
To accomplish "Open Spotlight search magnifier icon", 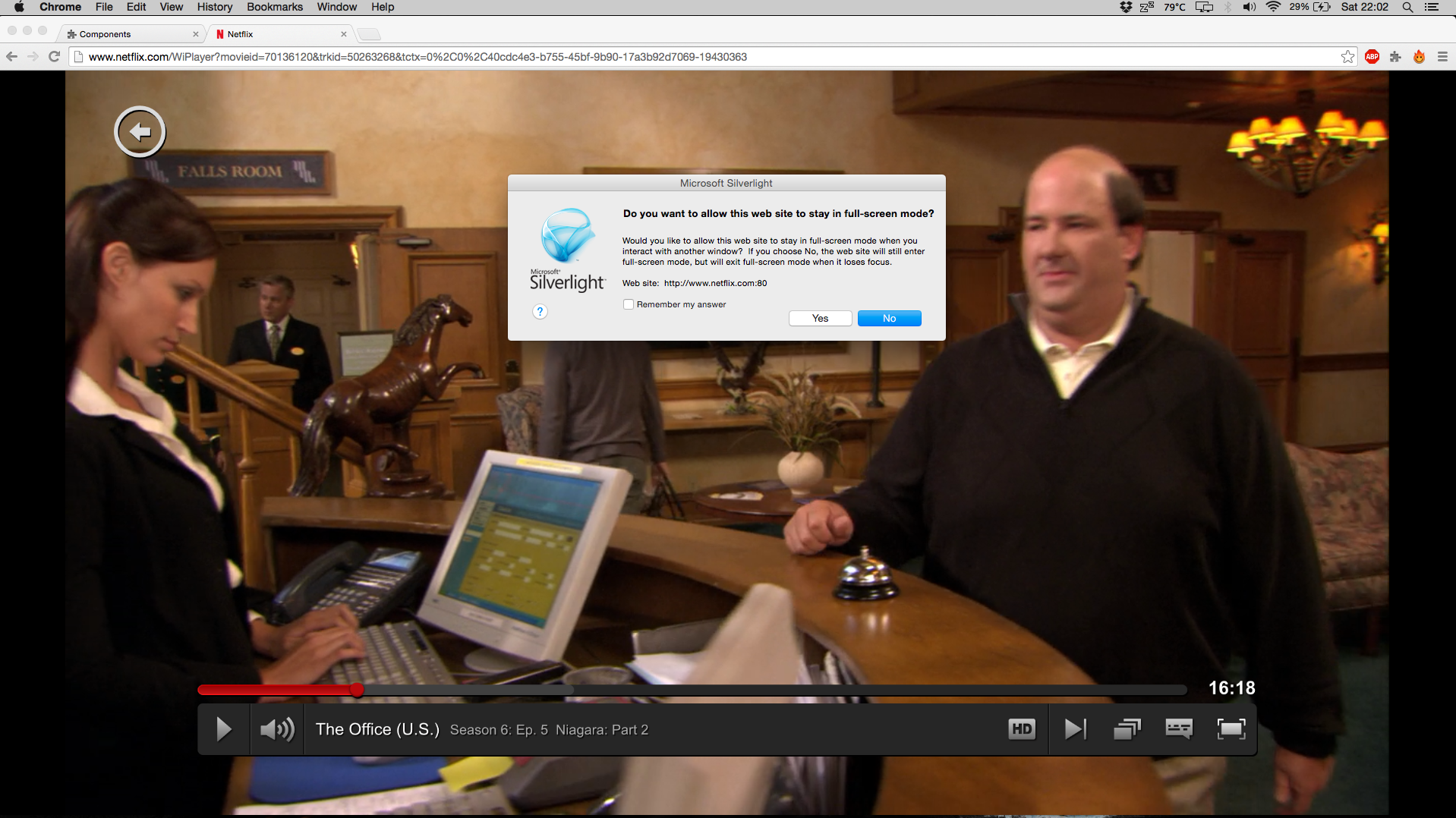I will [1407, 7].
